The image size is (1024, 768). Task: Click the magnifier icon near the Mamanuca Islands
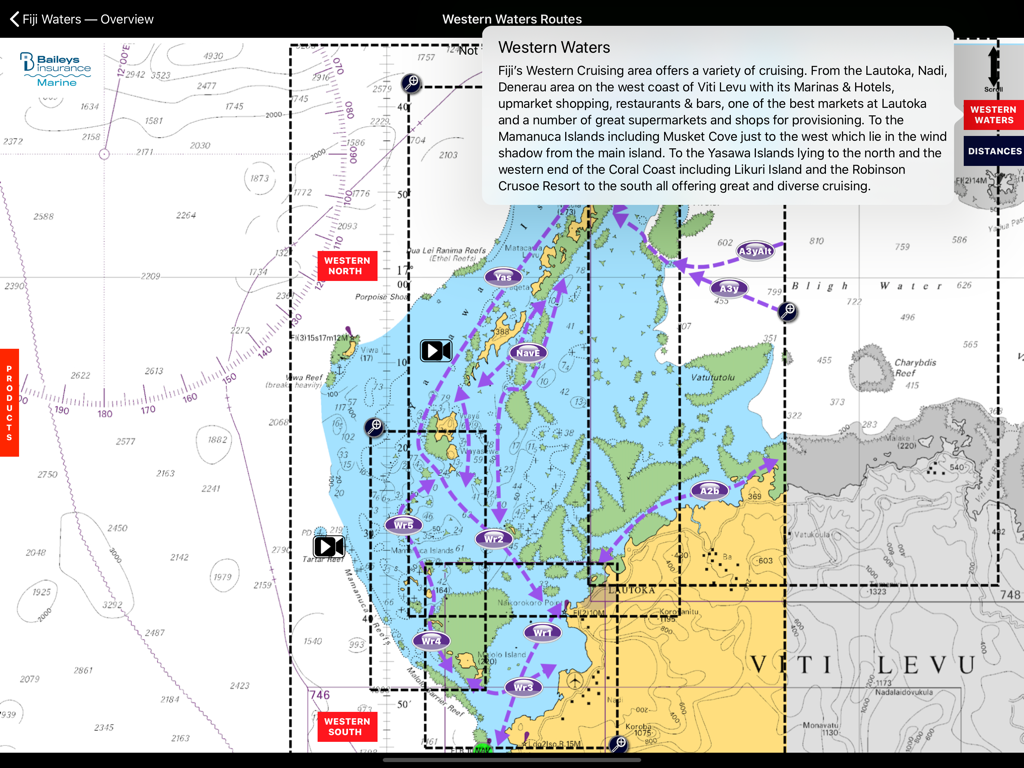point(375,426)
